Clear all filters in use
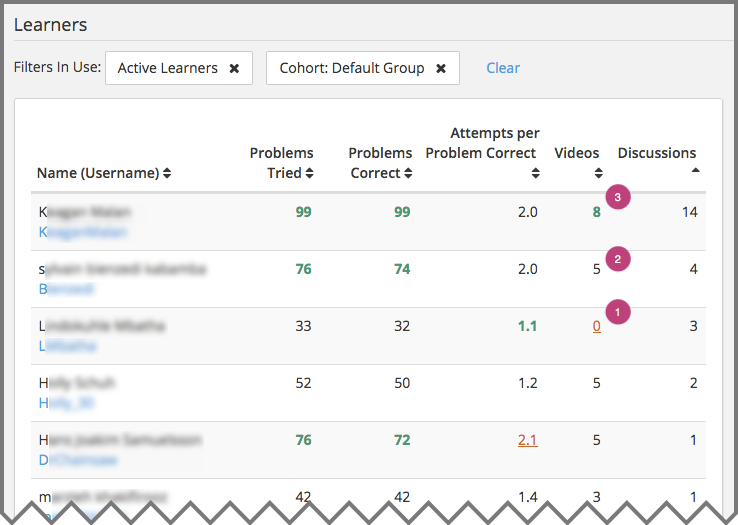 coord(503,68)
